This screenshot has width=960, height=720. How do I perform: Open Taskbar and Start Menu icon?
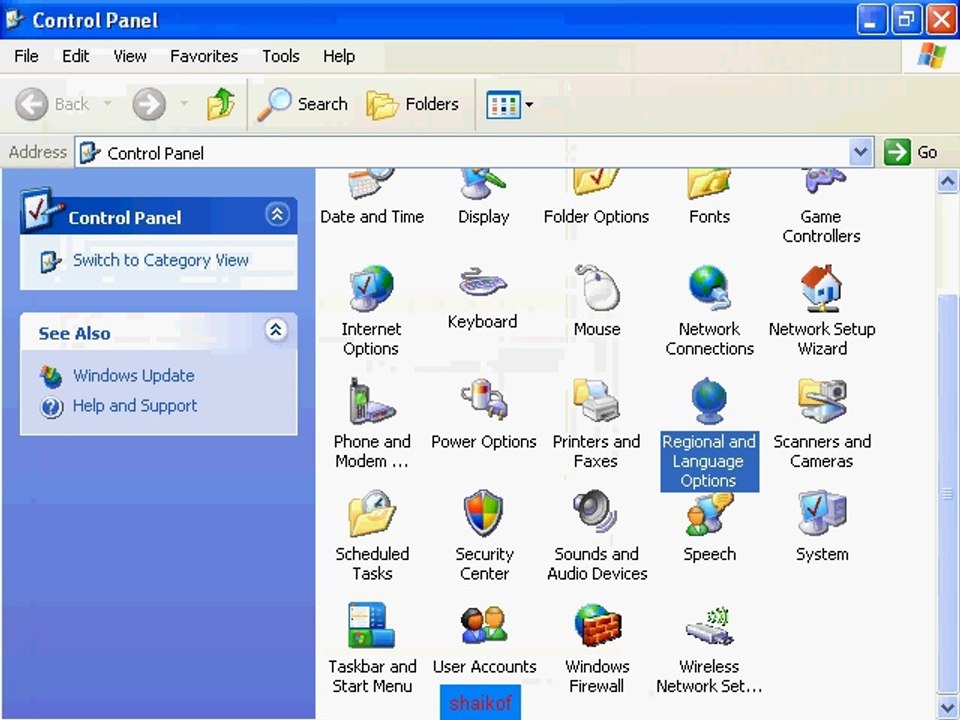(x=371, y=625)
